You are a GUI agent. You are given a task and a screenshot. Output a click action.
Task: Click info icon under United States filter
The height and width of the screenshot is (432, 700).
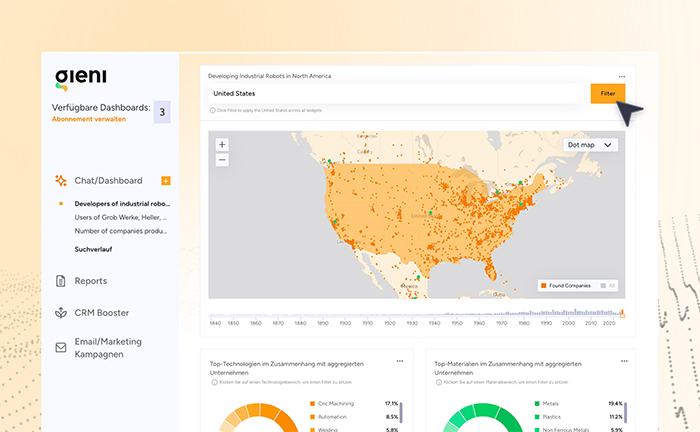pyautogui.click(x=212, y=110)
